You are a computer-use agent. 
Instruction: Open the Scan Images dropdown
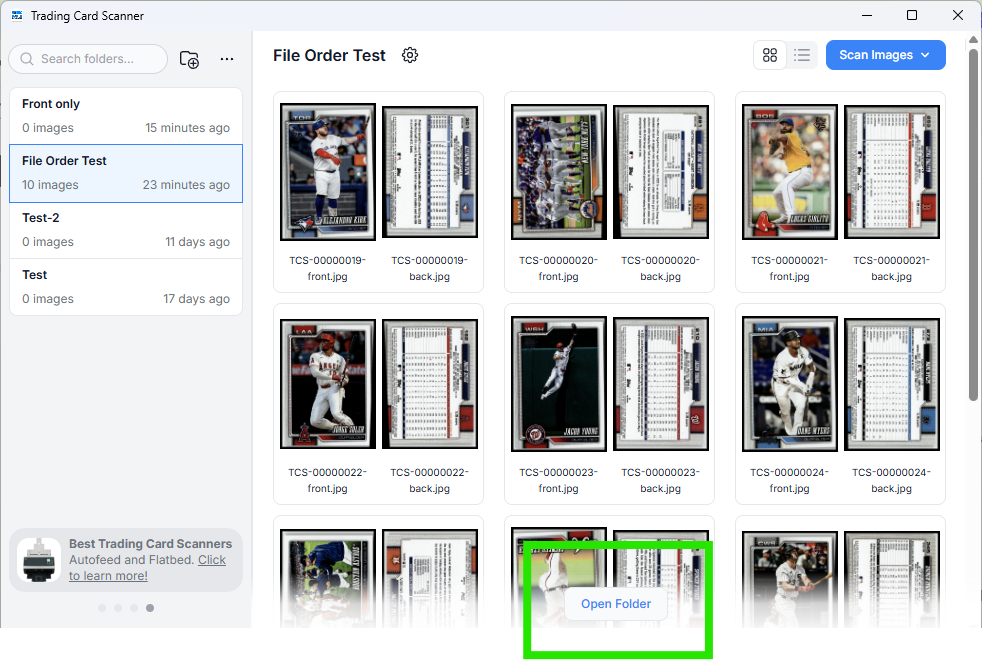click(886, 55)
